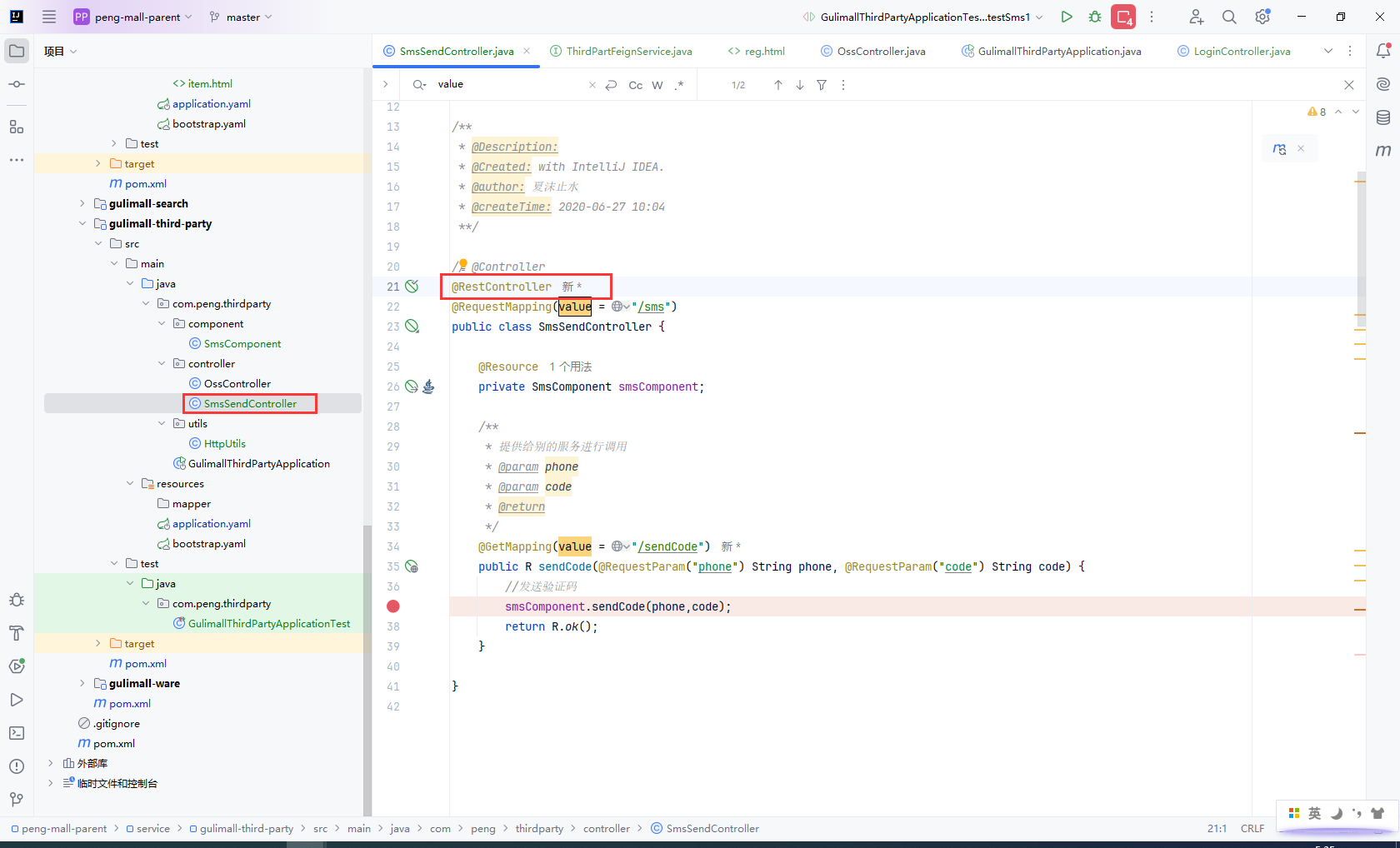
Task: Click the CRLF line separator status
Action: [x=1252, y=829]
